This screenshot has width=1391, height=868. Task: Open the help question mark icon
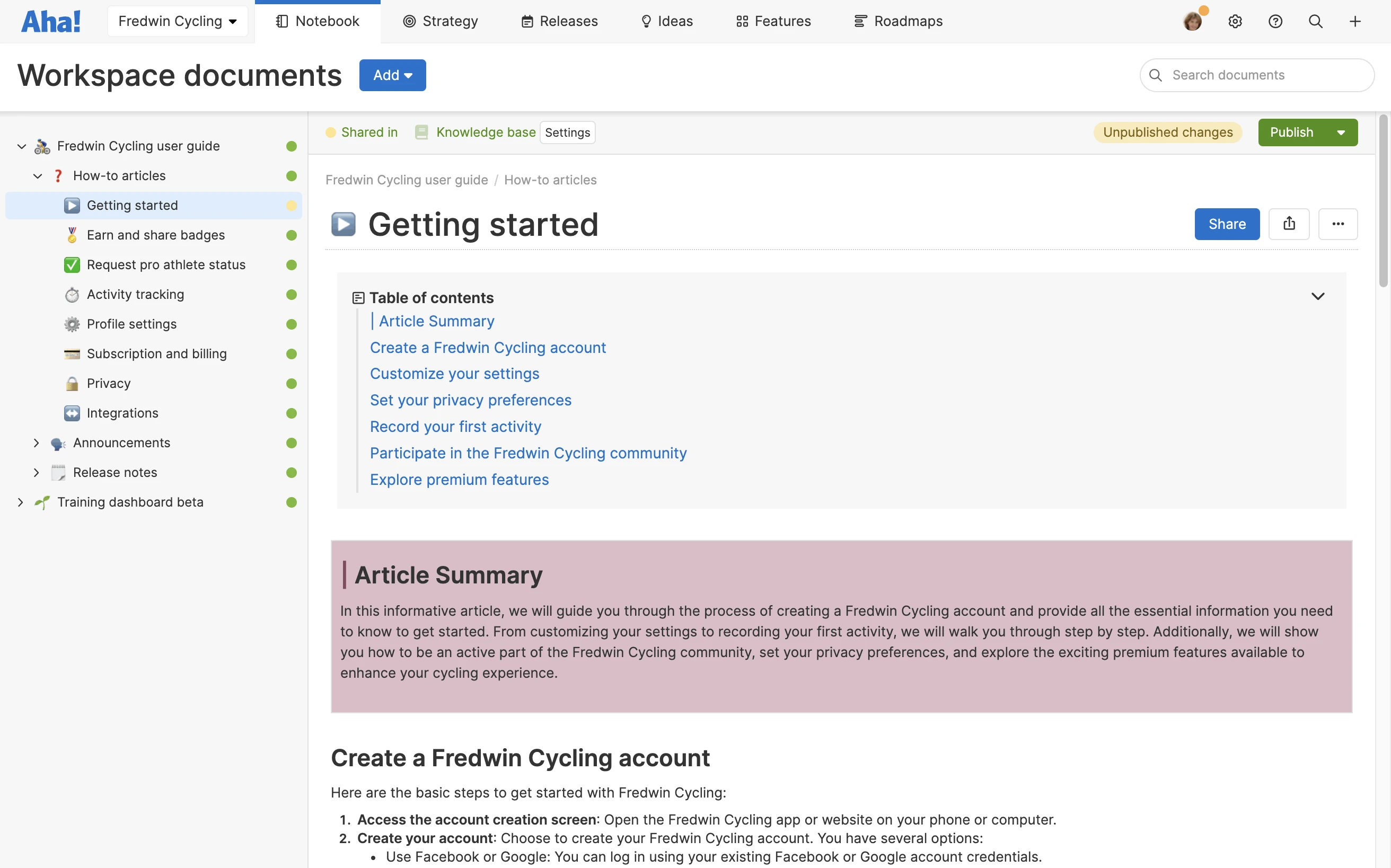pos(1275,21)
